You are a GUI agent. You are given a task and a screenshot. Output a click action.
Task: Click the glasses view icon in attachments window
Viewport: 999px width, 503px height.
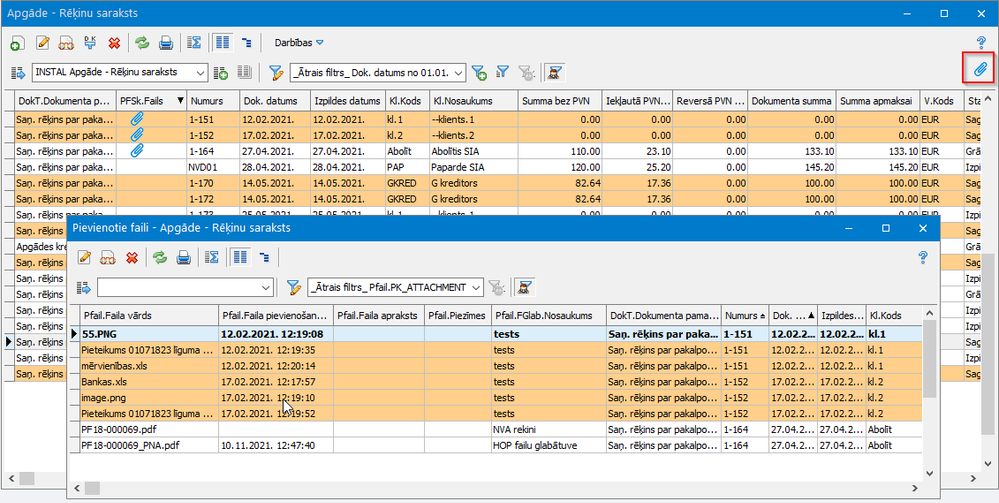tap(108, 257)
